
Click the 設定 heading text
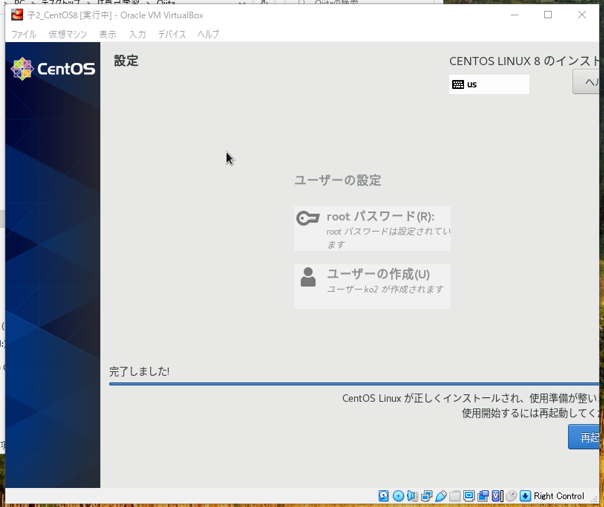(x=126, y=61)
